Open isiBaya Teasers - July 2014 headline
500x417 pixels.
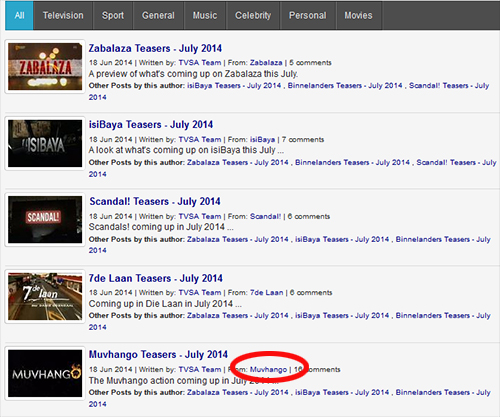point(151,125)
